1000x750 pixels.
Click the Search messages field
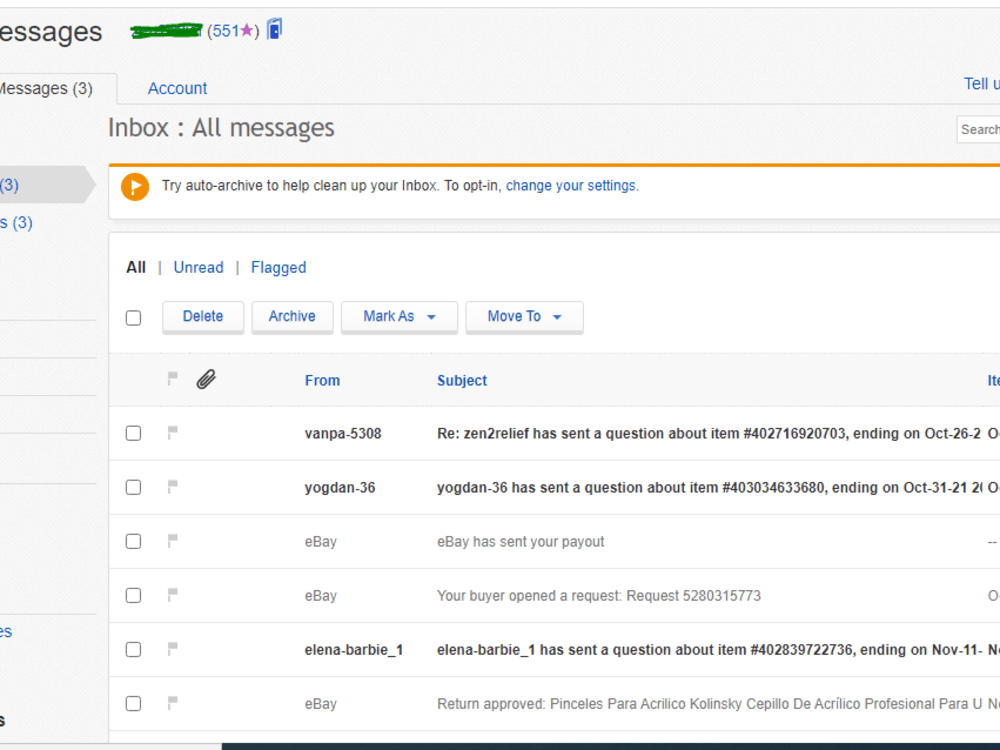click(979, 129)
